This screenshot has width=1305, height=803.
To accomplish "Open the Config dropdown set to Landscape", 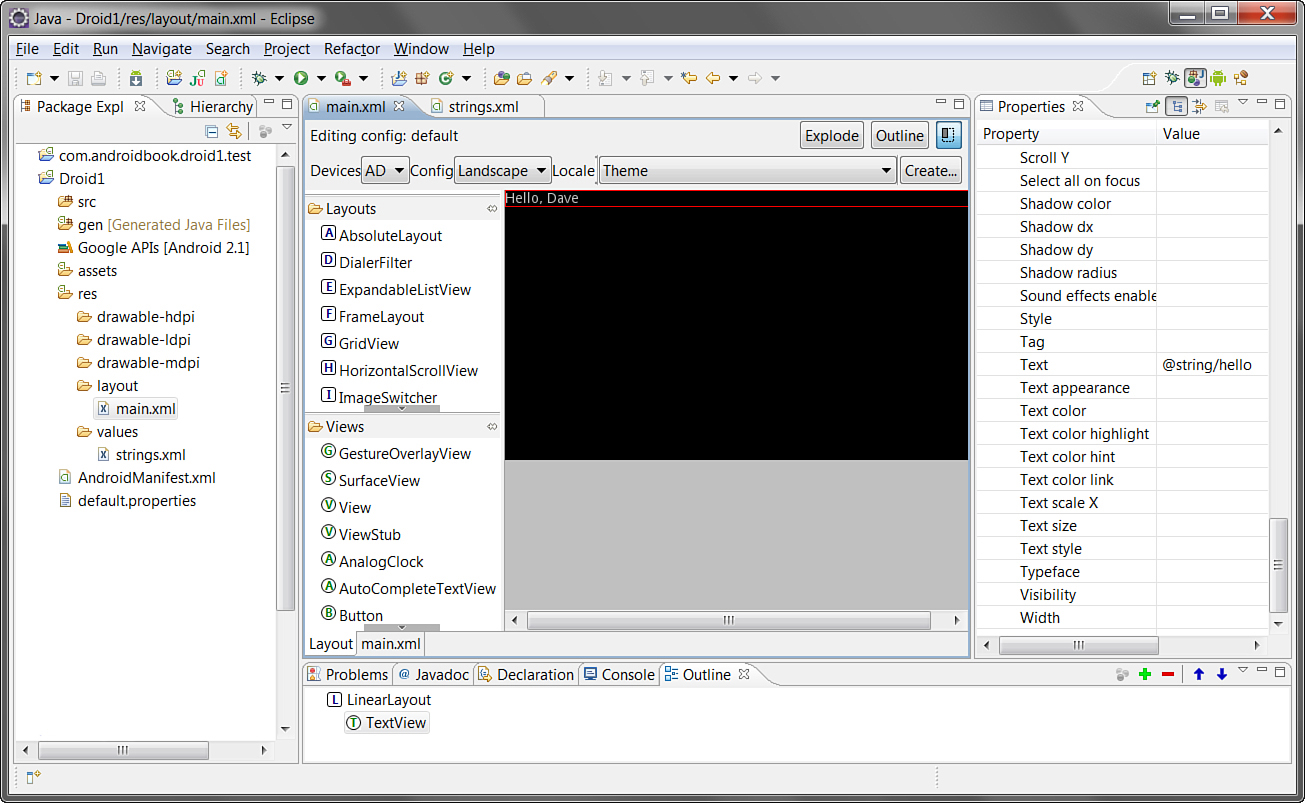I will coord(502,171).
